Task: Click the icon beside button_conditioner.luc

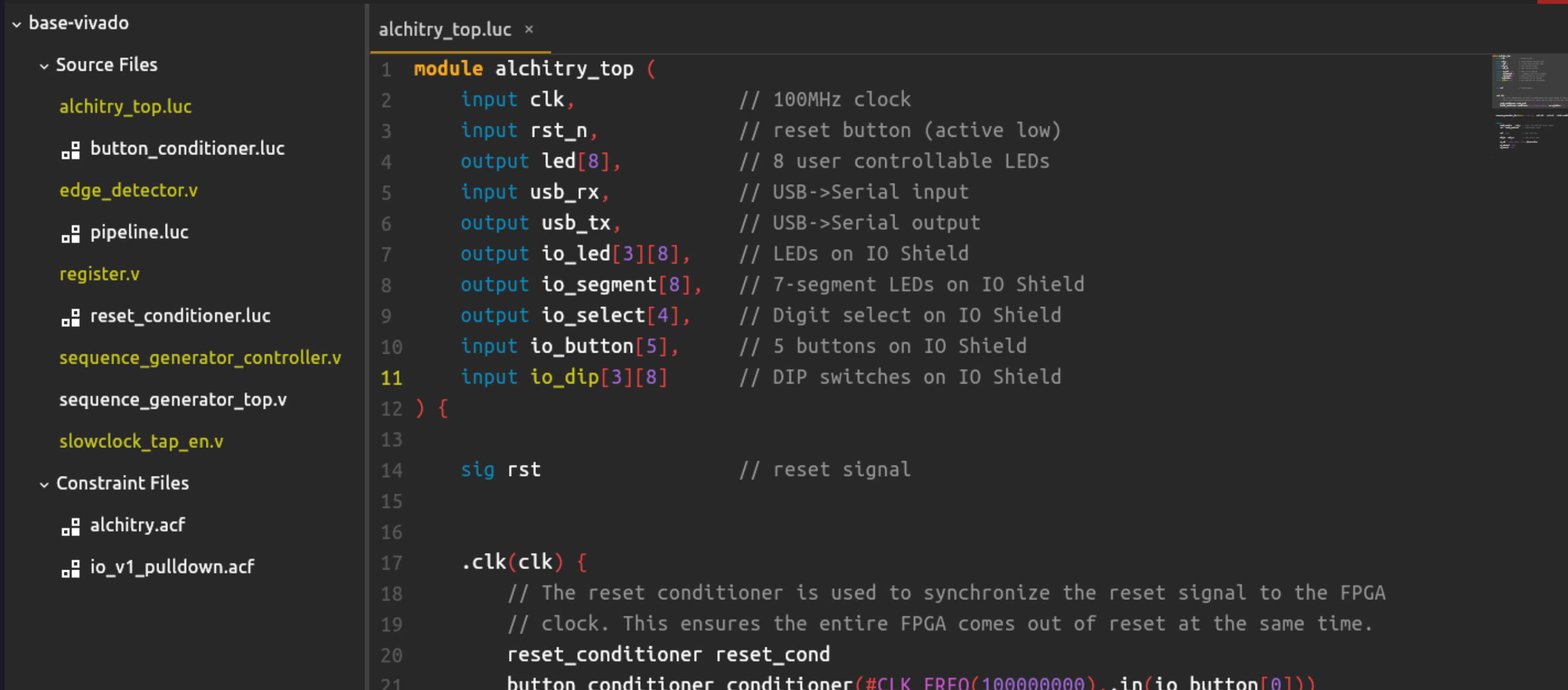Action: (71, 150)
